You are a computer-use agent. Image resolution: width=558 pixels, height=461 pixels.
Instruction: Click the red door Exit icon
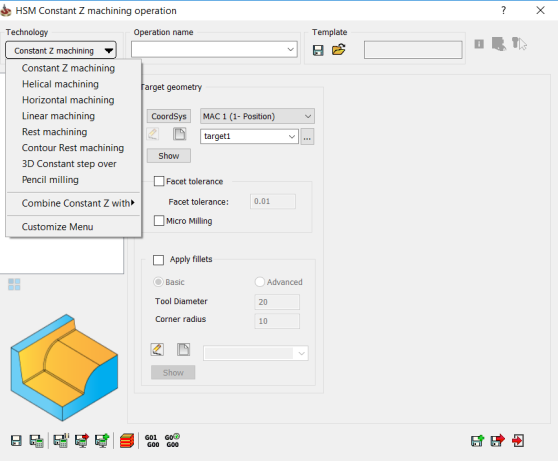click(x=518, y=441)
